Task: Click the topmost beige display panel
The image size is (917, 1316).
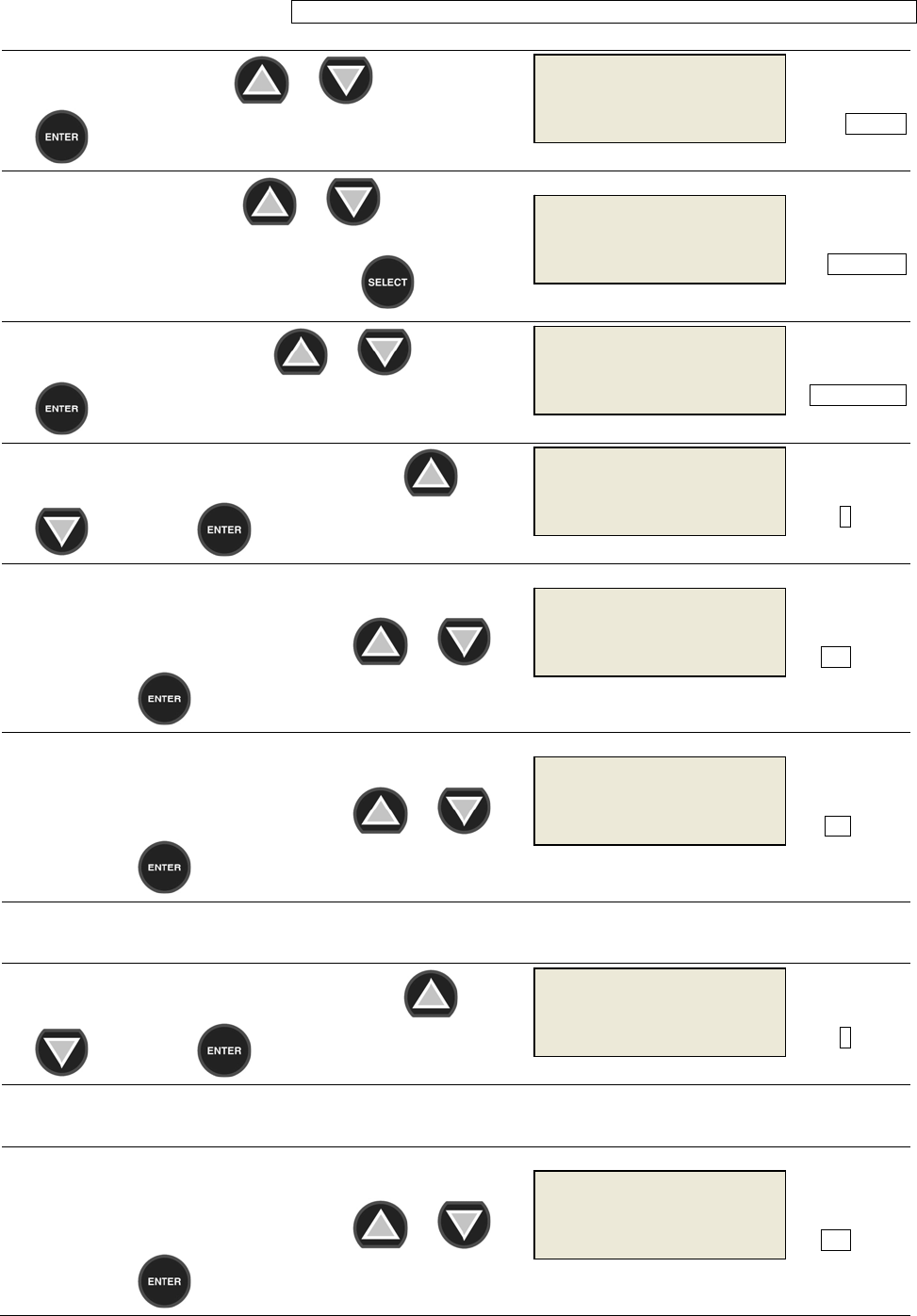Action: (x=660, y=99)
